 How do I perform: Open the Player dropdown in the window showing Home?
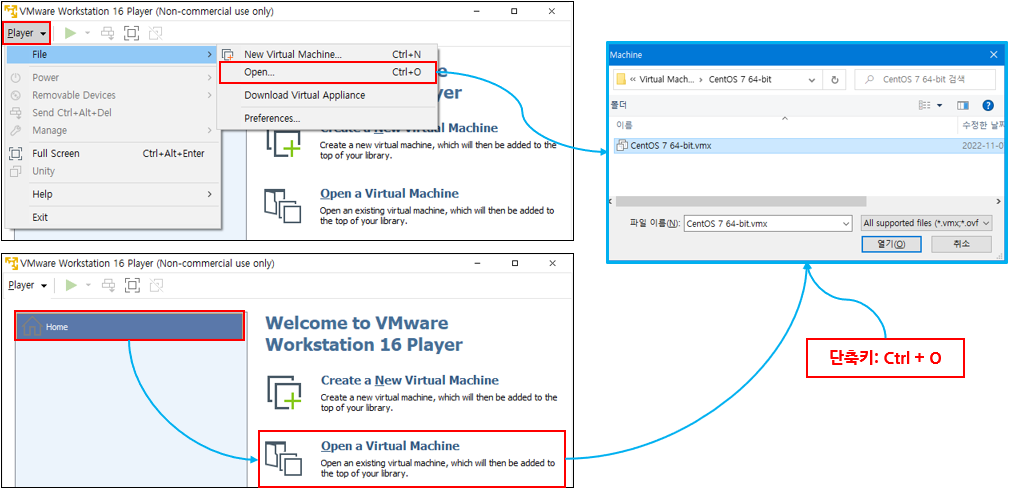(28, 285)
